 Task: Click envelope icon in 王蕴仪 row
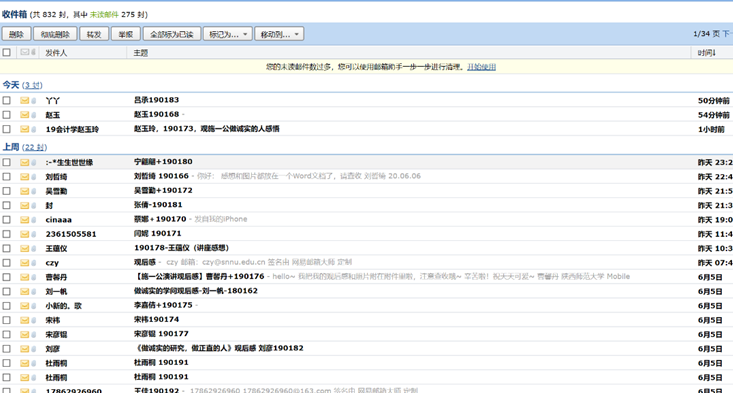coord(24,249)
